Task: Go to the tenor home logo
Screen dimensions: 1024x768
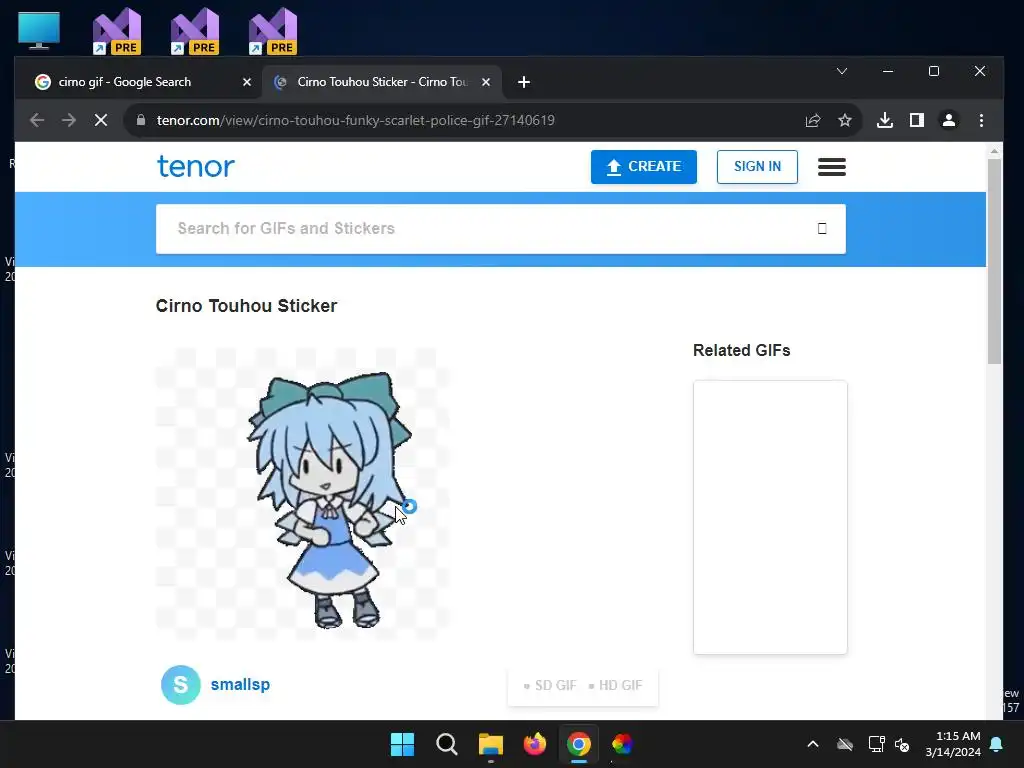Action: coord(195,167)
